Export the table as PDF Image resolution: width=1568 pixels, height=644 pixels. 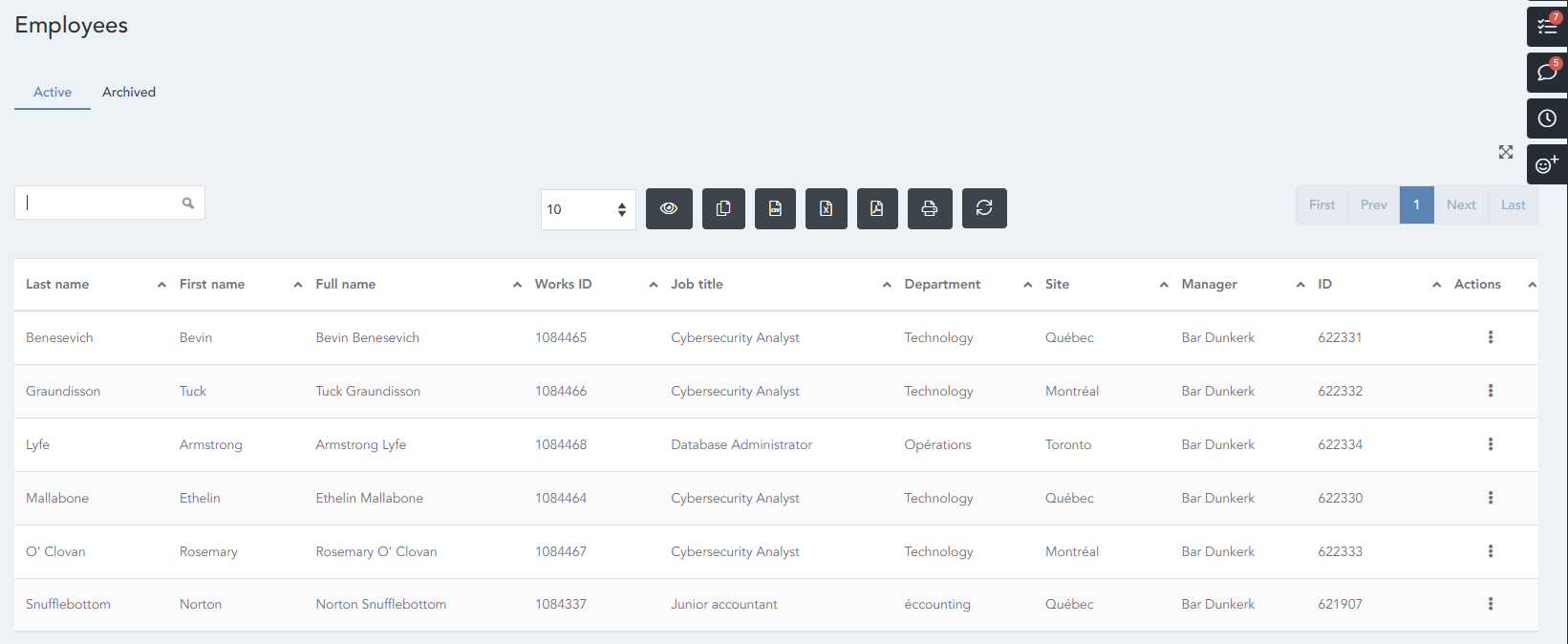coord(877,208)
